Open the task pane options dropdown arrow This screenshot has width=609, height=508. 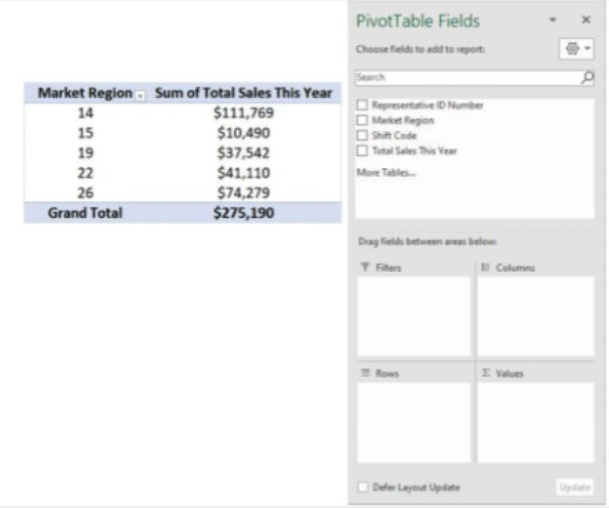(553, 20)
